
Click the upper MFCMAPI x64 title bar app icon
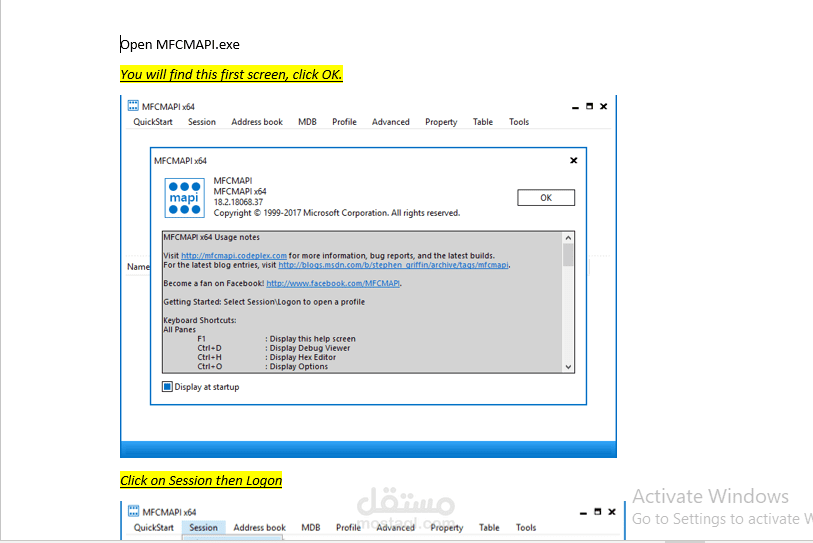(133, 106)
